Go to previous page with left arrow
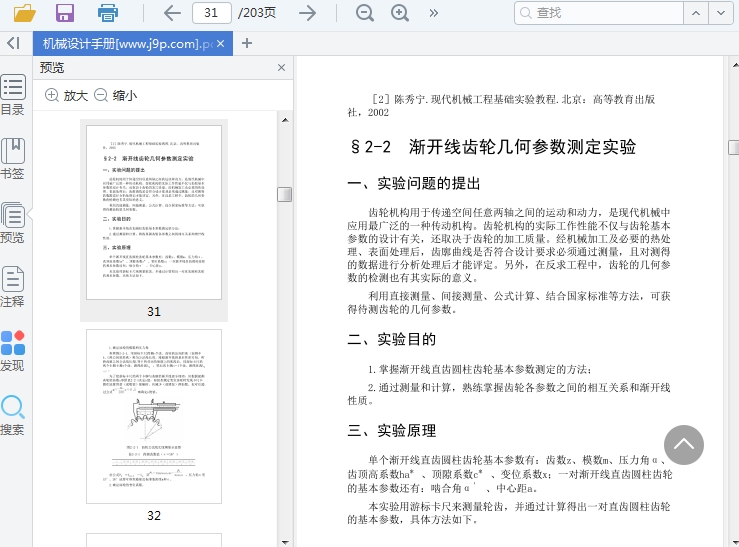The height and width of the screenshot is (547, 739). (172, 13)
